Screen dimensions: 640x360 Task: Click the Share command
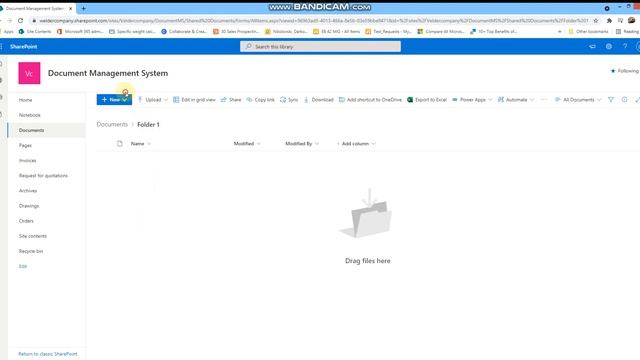pos(231,100)
